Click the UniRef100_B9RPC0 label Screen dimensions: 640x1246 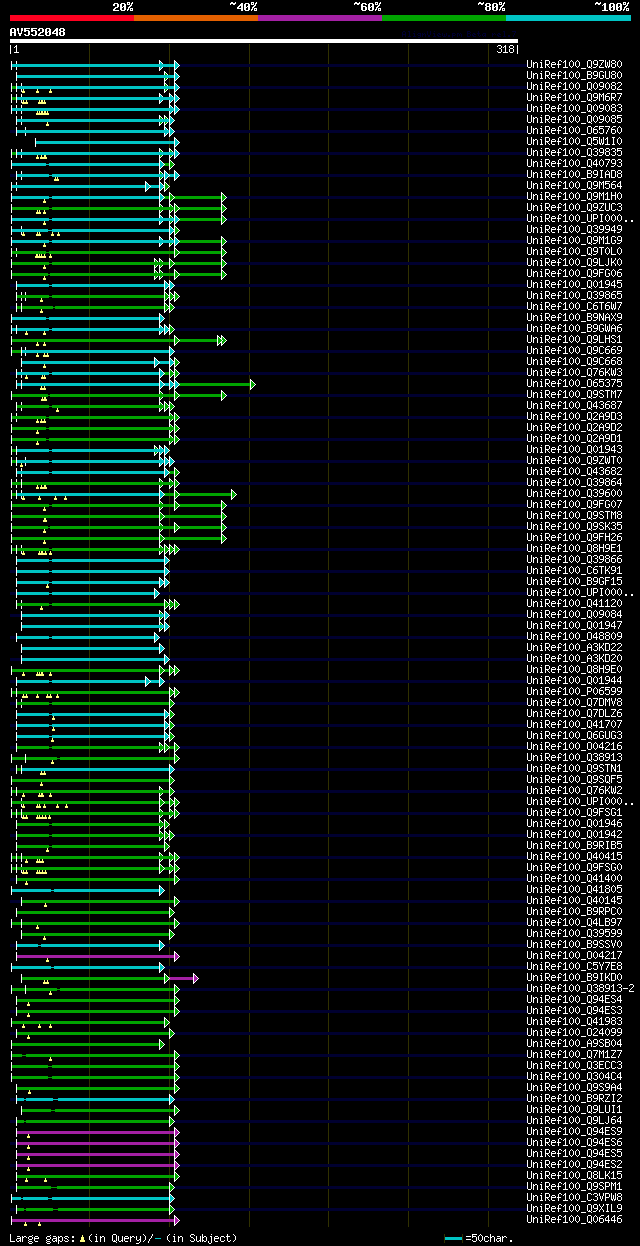574,912
